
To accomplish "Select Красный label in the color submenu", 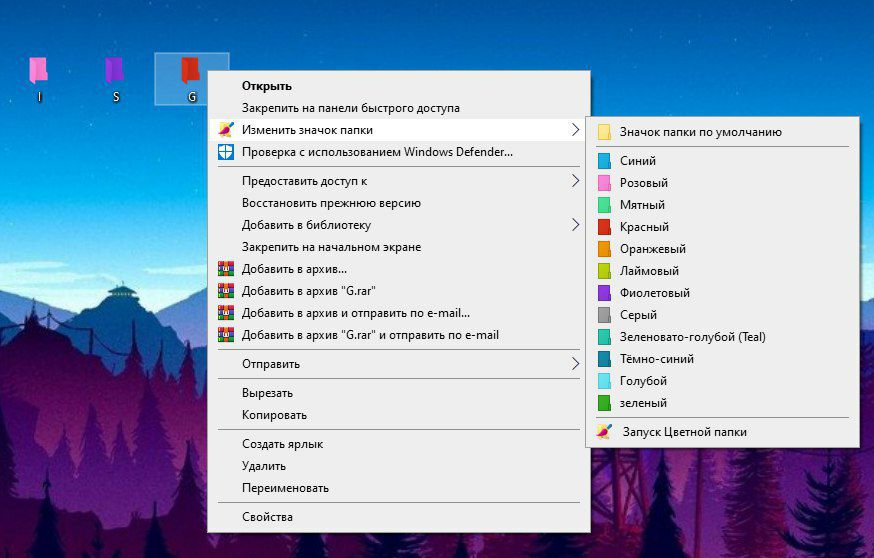I will (x=644, y=227).
